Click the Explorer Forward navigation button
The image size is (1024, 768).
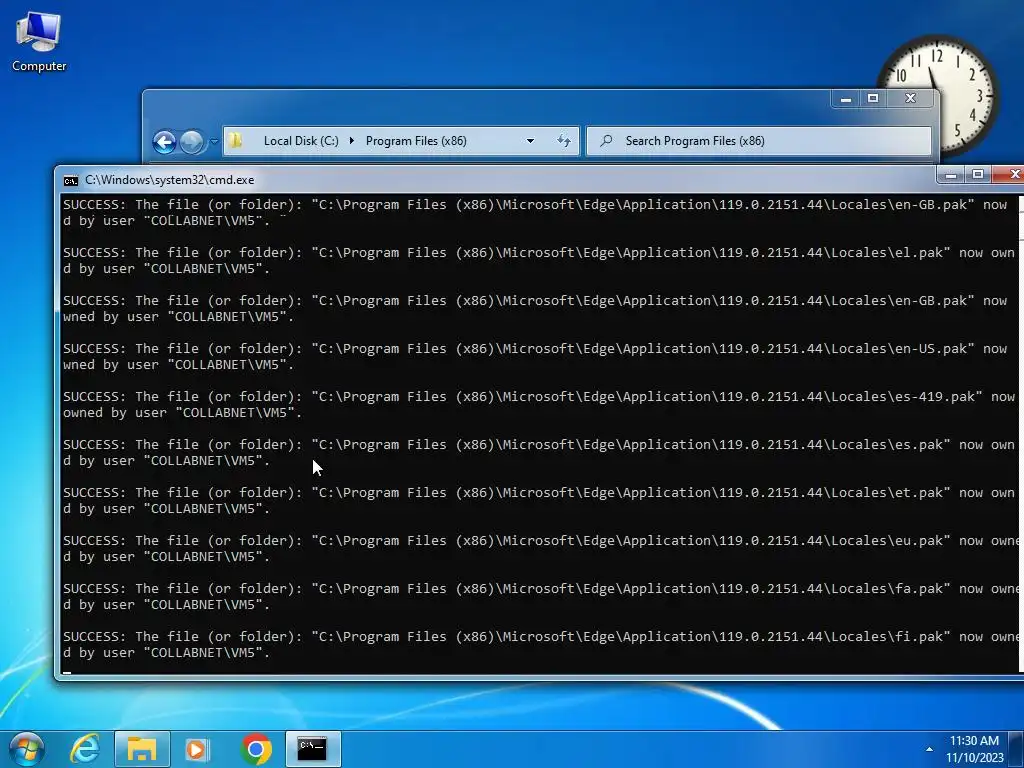tap(191, 142)
